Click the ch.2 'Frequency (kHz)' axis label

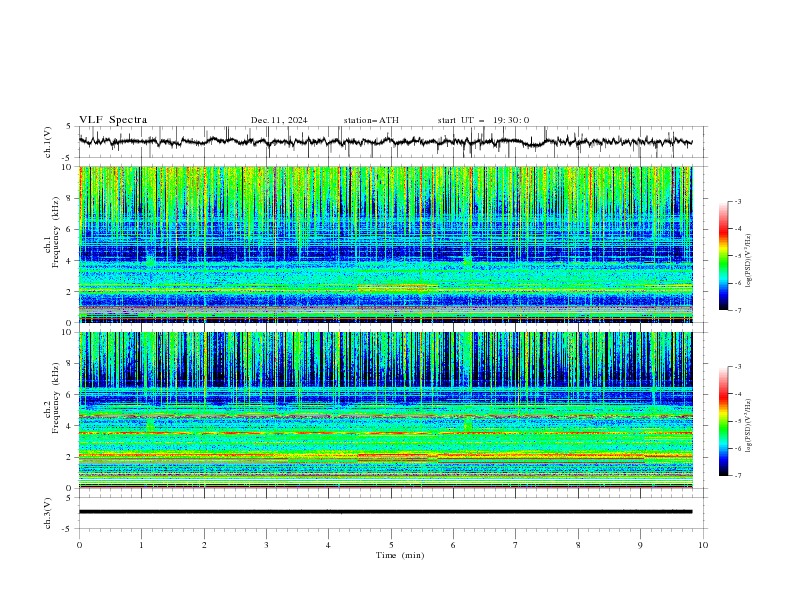[x=56, y=398]
